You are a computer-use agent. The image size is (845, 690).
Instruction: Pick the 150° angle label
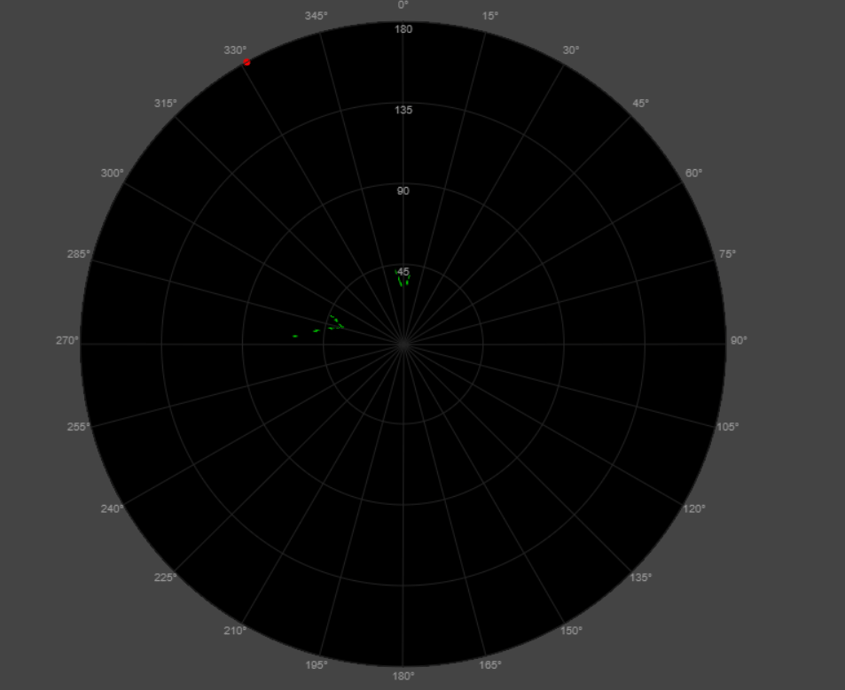click(571, 631)
